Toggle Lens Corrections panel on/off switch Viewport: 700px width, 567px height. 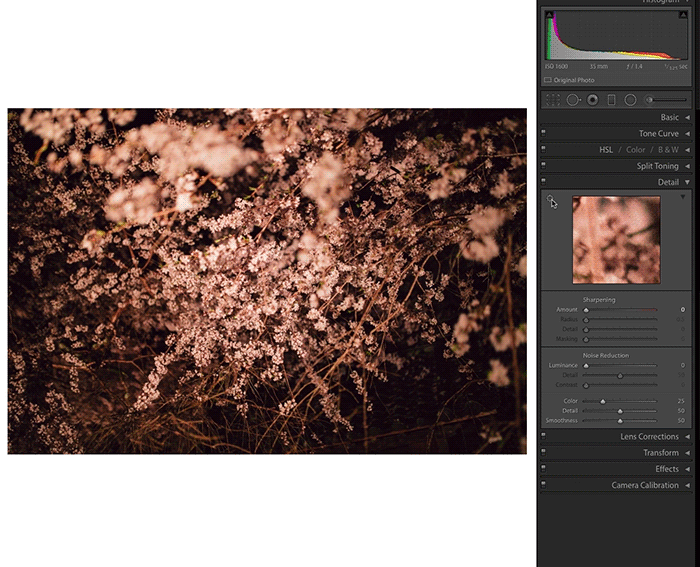[x=543, y=436]
